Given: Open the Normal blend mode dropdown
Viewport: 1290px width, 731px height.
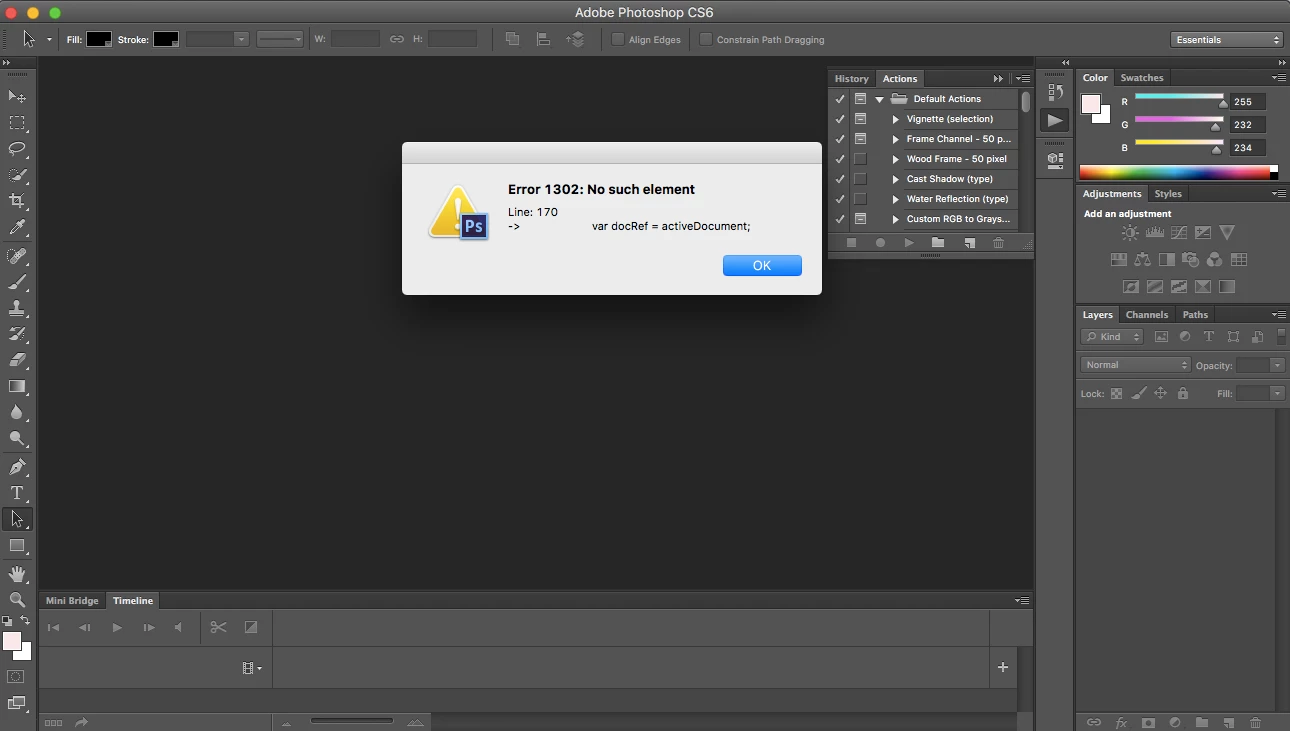Looking at the screenshot, I should pyautogui.click(x=1136, y=365).
